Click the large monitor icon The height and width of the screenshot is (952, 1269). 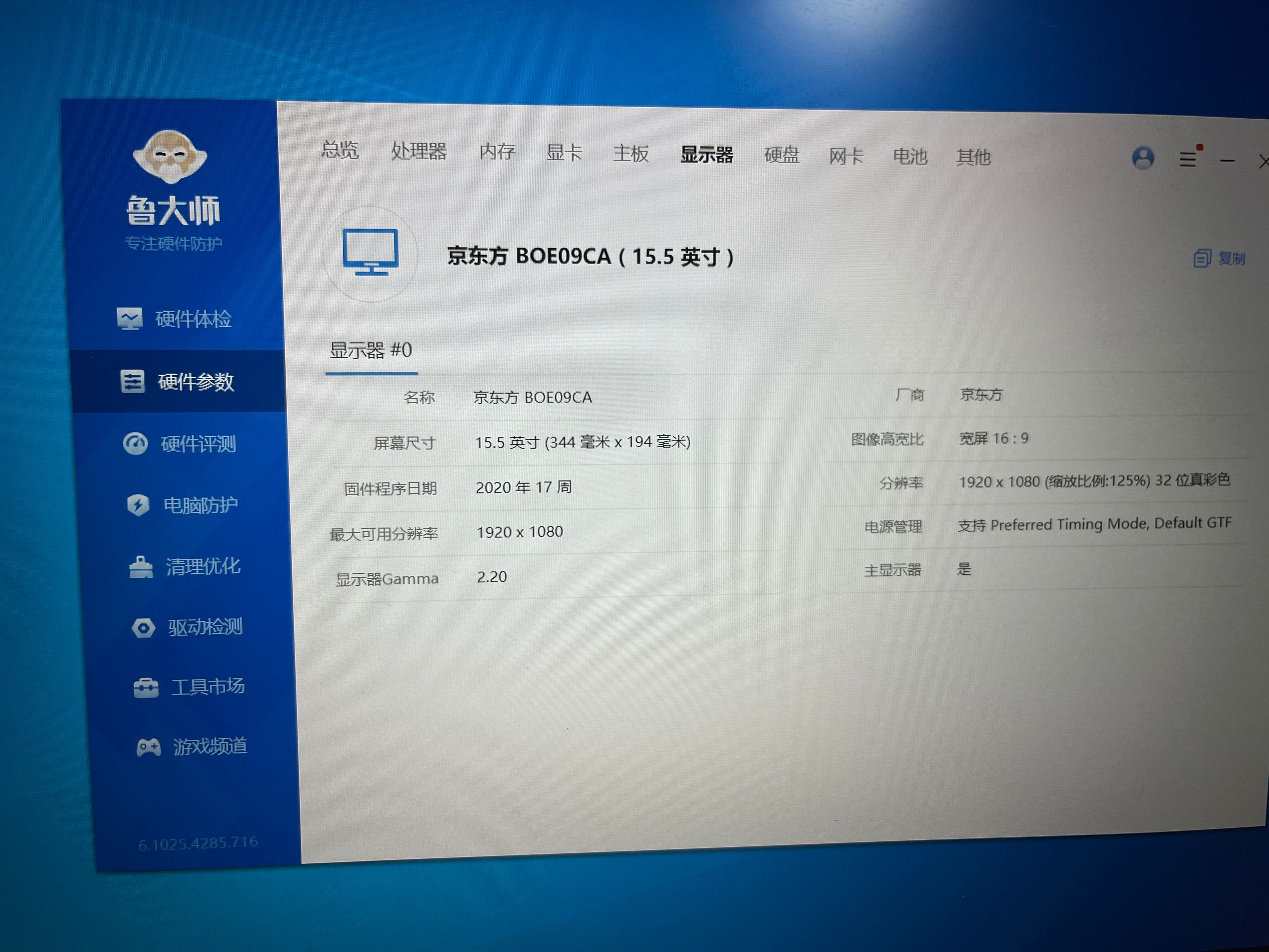[x=370, y=253]
